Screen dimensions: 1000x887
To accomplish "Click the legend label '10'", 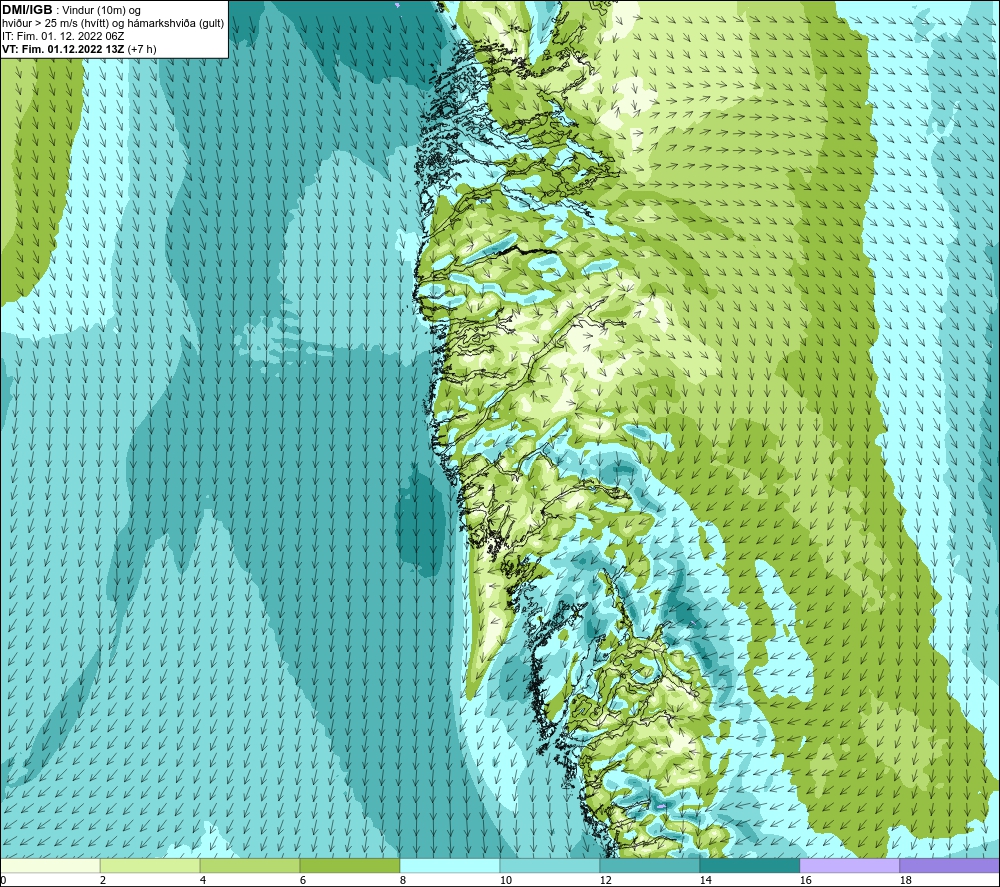I will click(506, 881).
